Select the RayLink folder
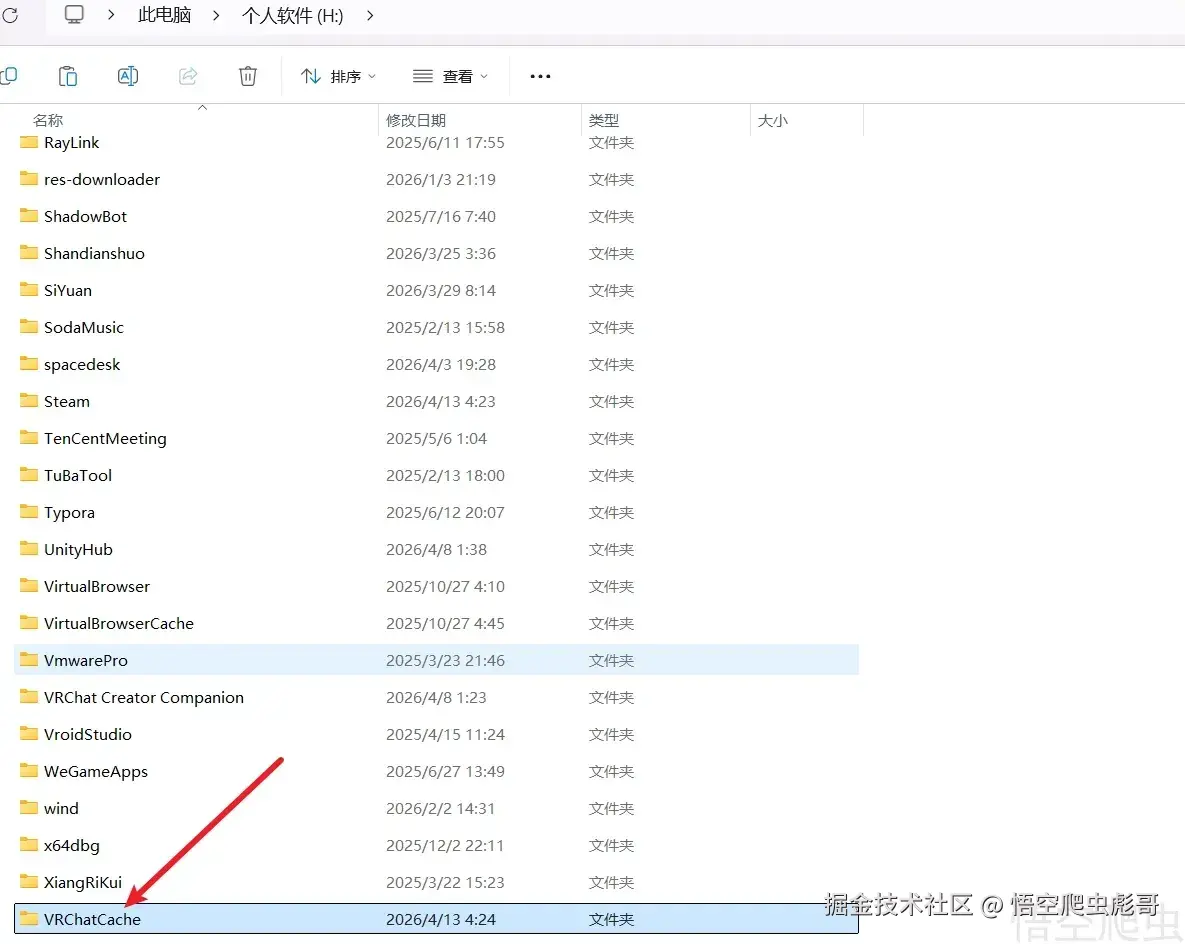The height and width of the screenshot is (944, 1185). pyautogui.click(x=437, y=143)
